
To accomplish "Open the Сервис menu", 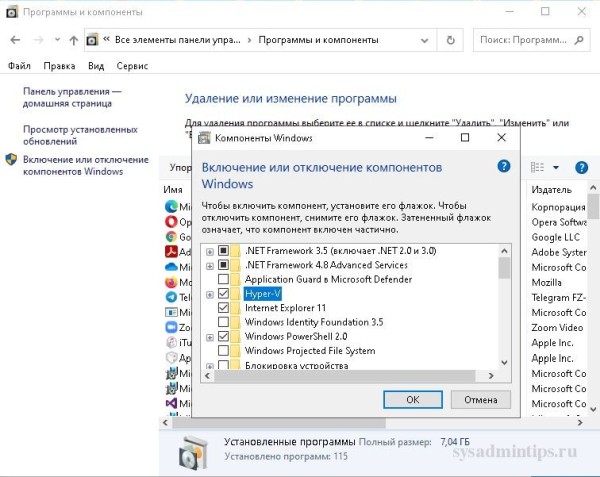I will (132, 66).
